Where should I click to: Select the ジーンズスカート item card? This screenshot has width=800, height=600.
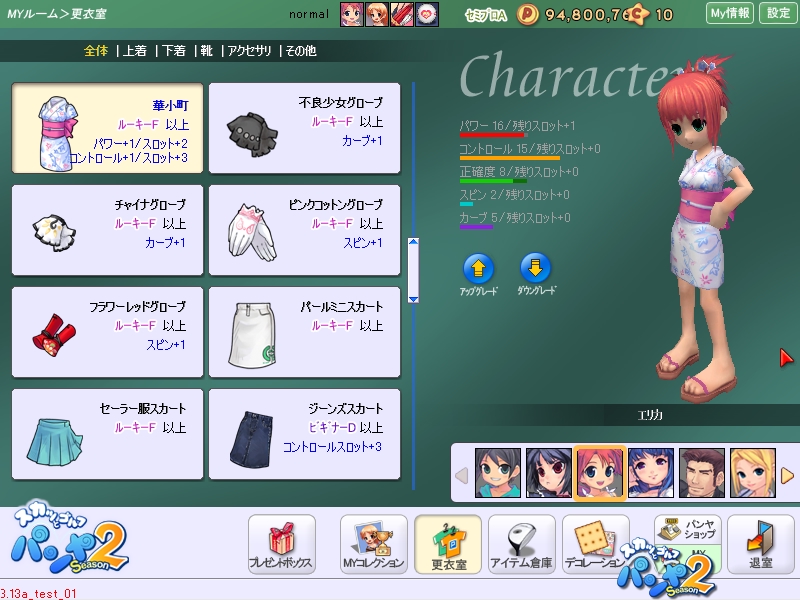[x=305, y=434]
